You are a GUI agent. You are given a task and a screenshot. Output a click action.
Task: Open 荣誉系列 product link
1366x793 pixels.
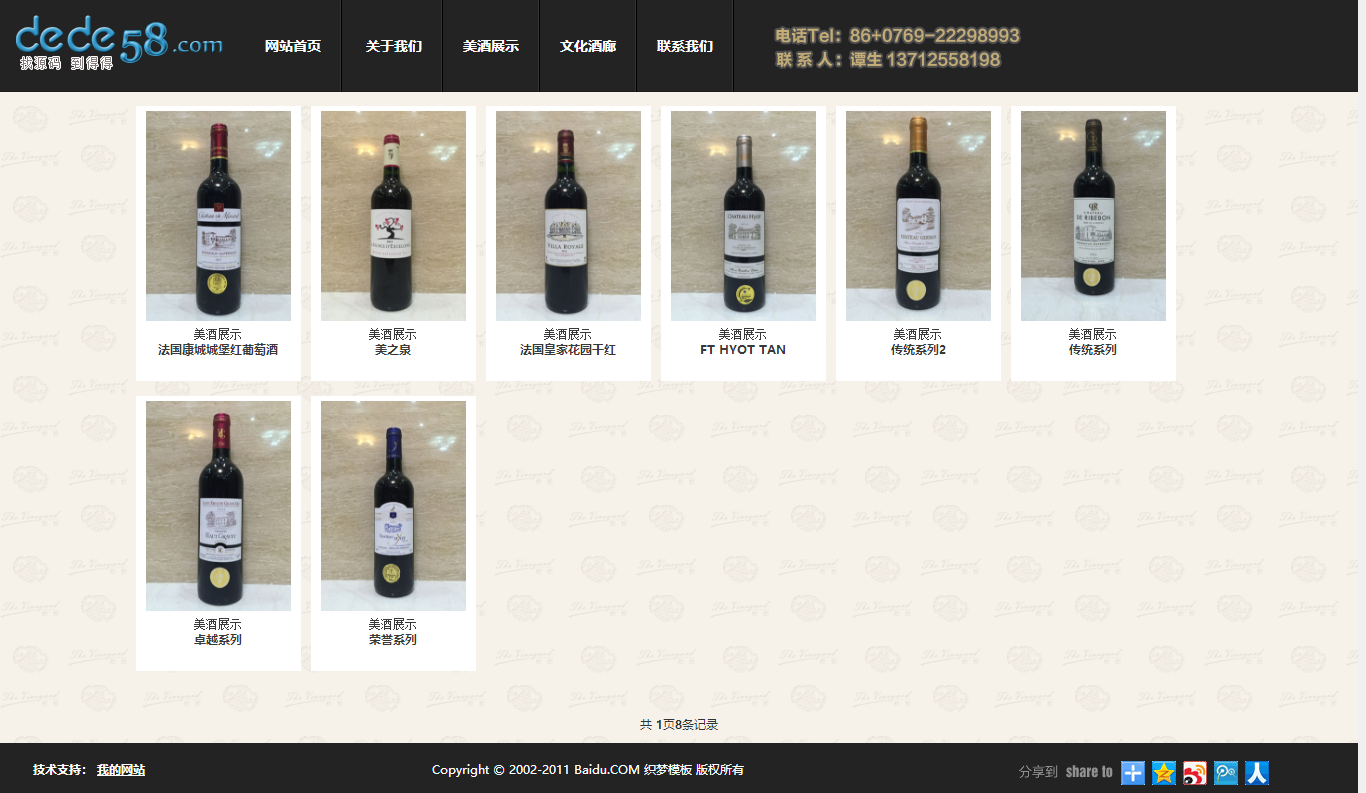pyautogui.click(x=393, y=640)
